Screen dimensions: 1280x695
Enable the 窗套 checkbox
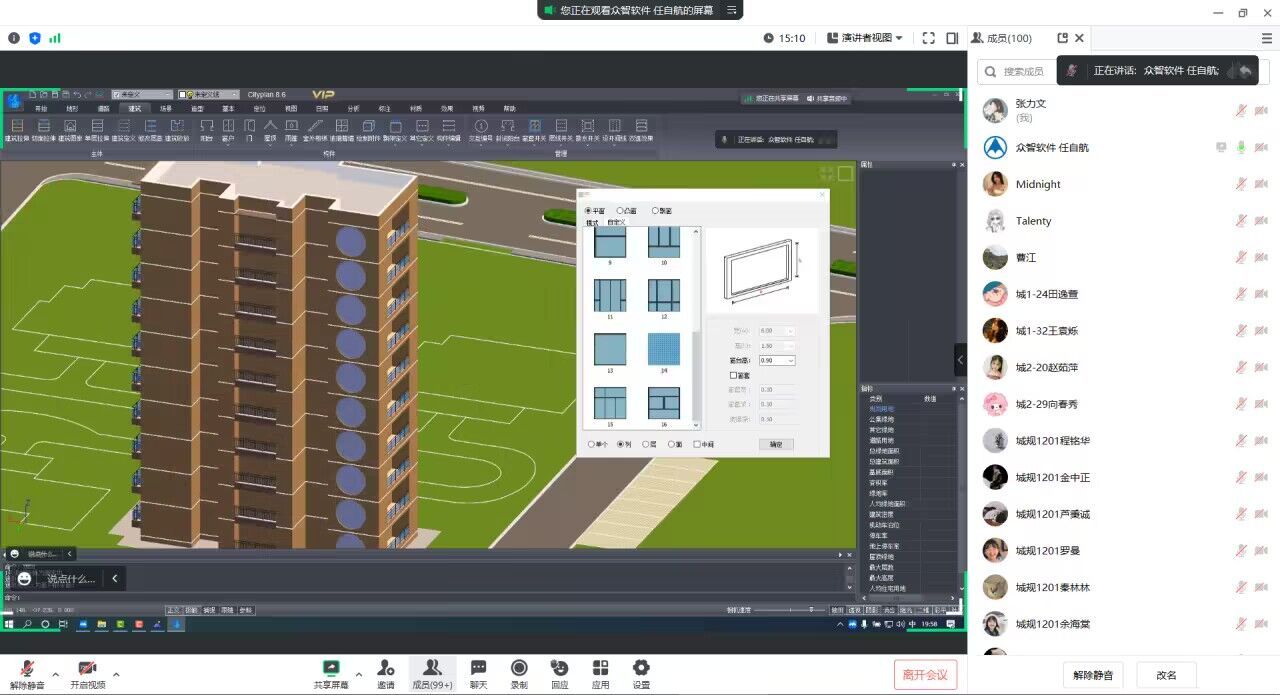733,375
